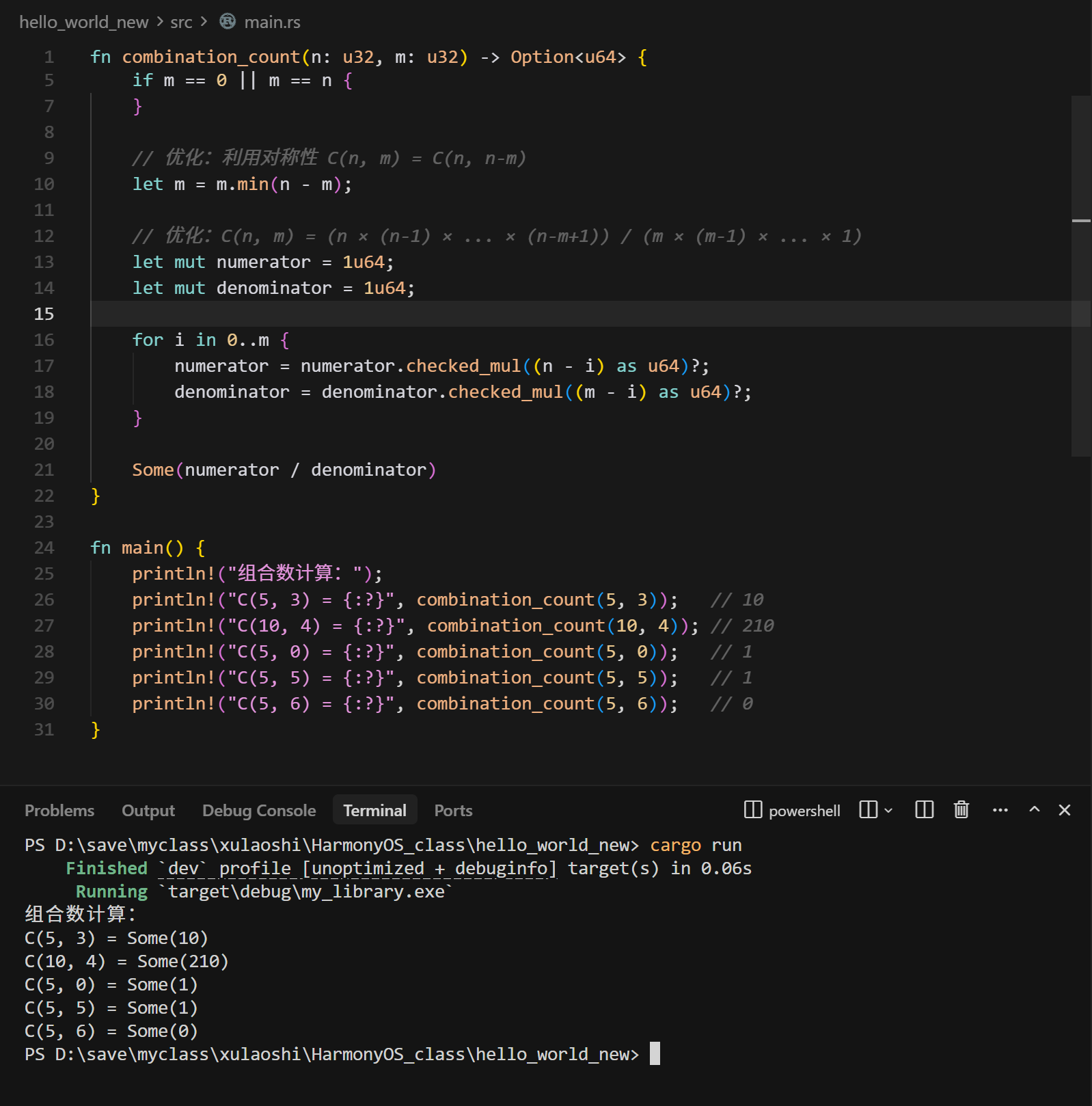Screen dimensions: 1092x1106
Task: Click the src breadcrumb folder
Action: 181,23
